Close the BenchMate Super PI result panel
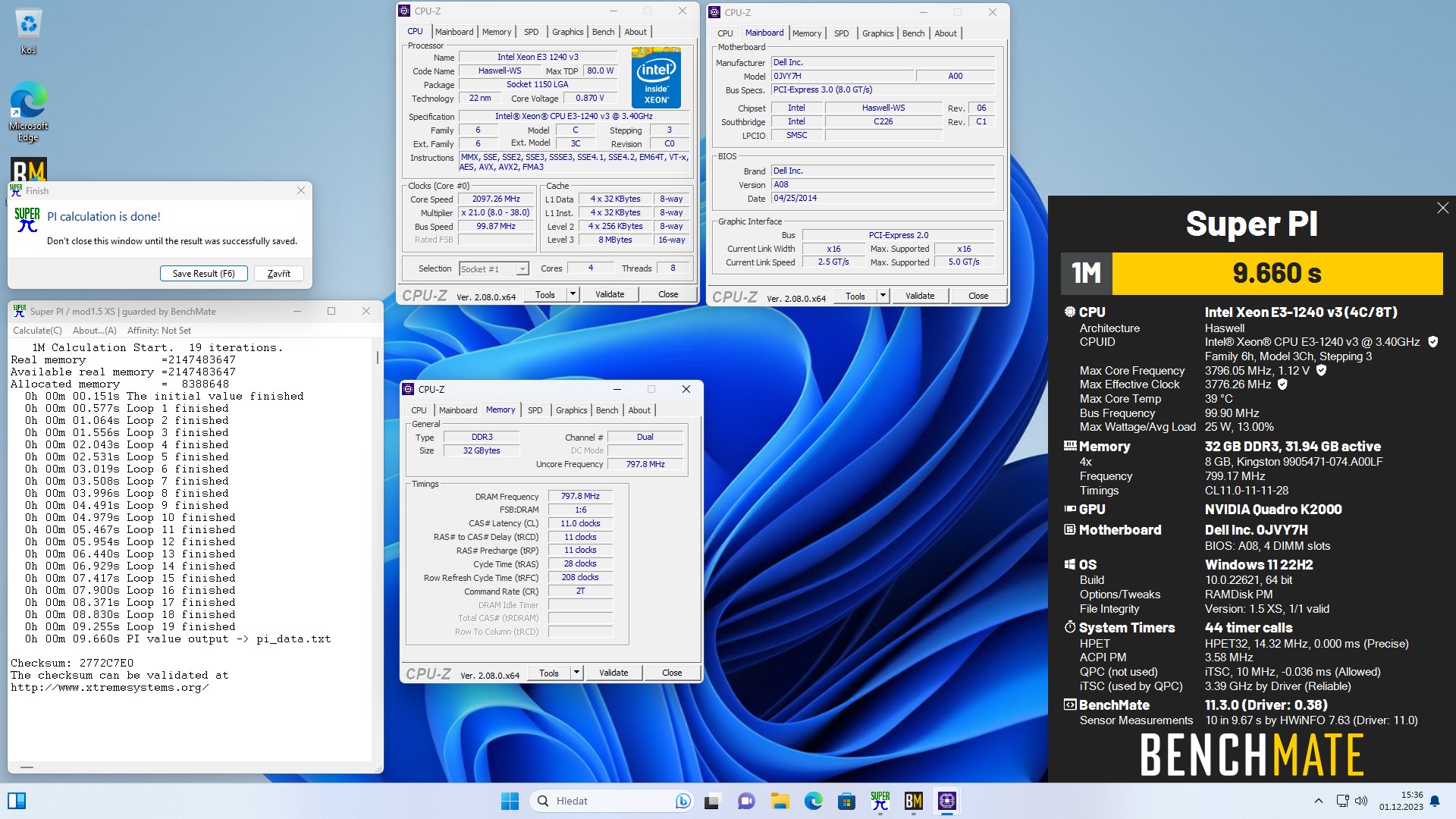 coord(1442,208)
